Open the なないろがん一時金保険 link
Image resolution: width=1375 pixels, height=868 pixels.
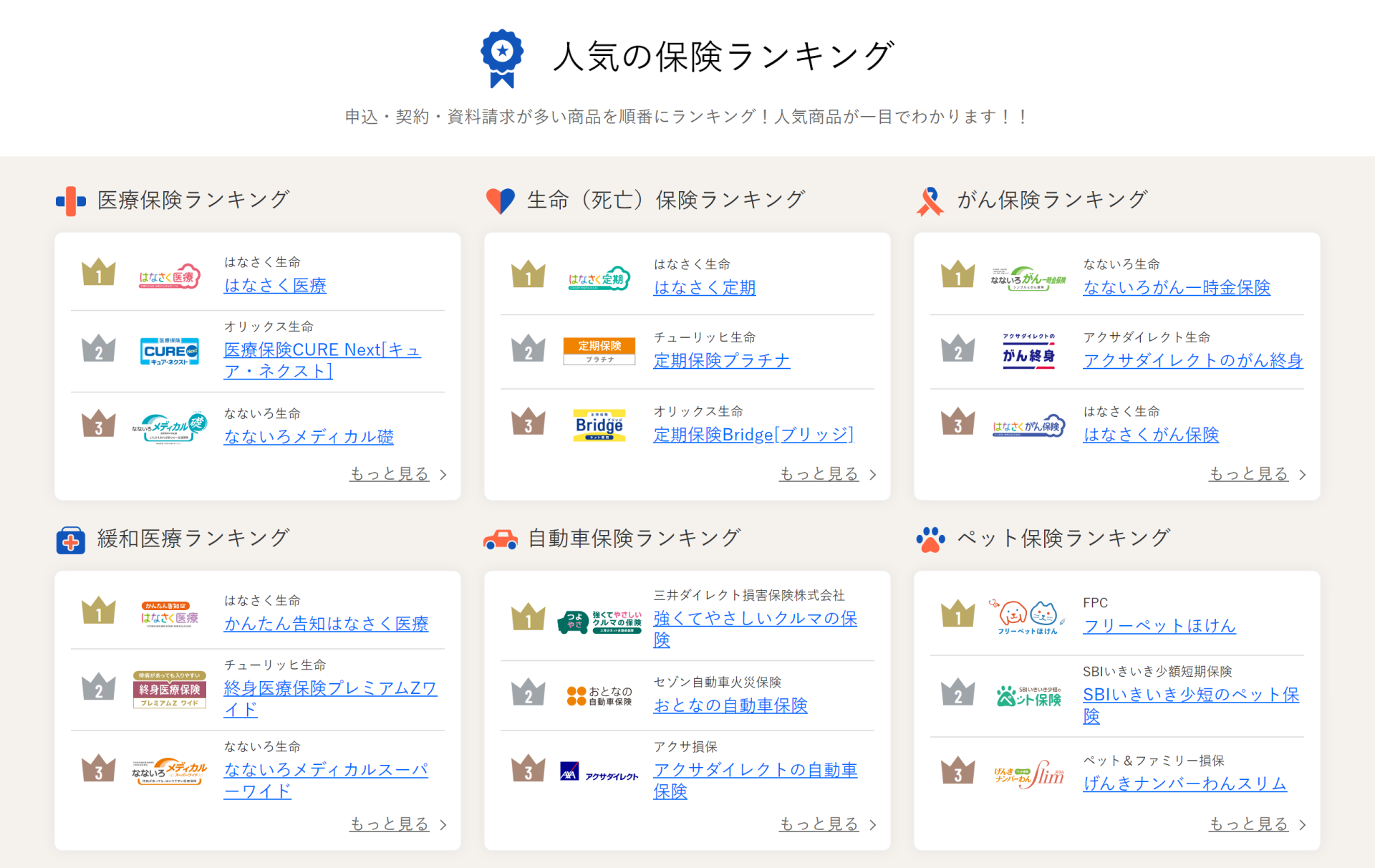coord(1177,288)
